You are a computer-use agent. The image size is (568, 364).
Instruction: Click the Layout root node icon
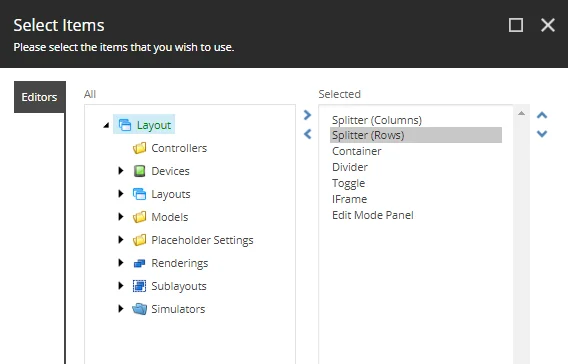[x=125, y=125]
